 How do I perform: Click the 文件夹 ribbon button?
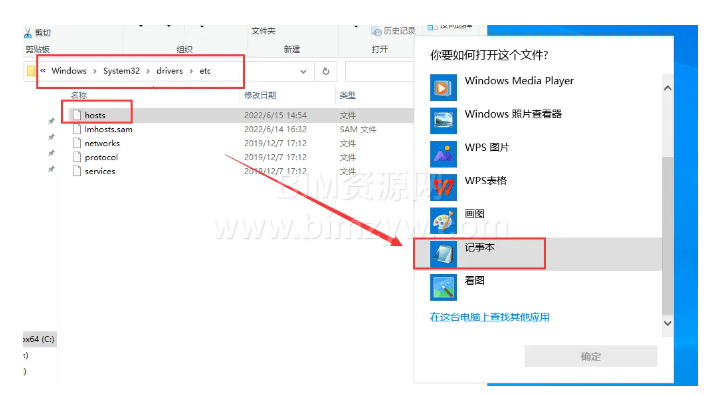coord(263,31)
